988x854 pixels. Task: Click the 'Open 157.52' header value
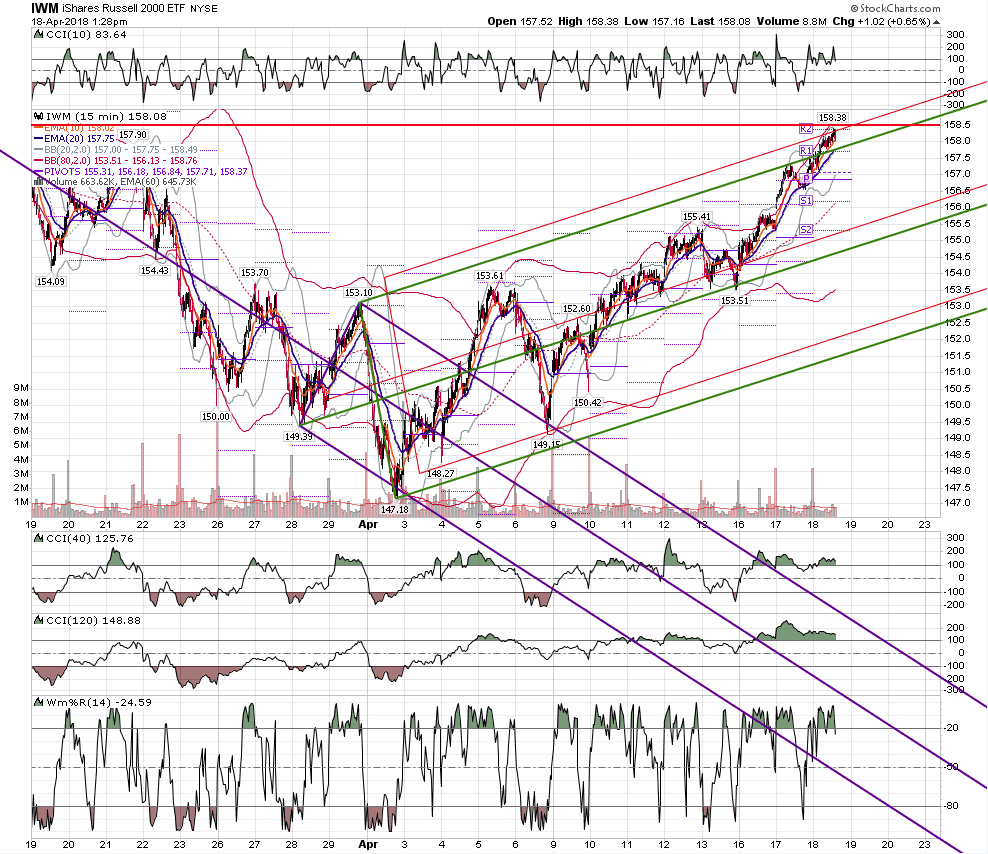coord(520,21)
